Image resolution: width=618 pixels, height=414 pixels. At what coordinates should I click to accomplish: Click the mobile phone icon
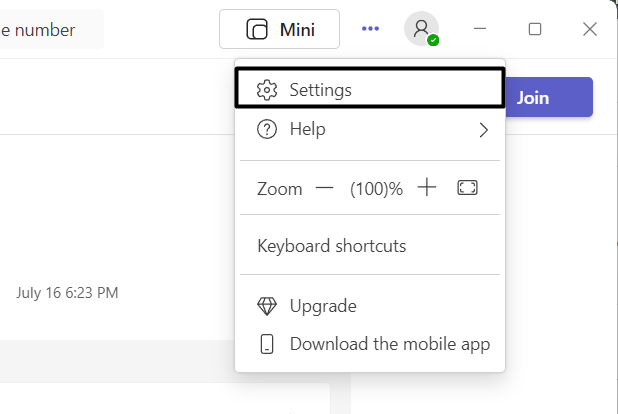coord(267,344)
